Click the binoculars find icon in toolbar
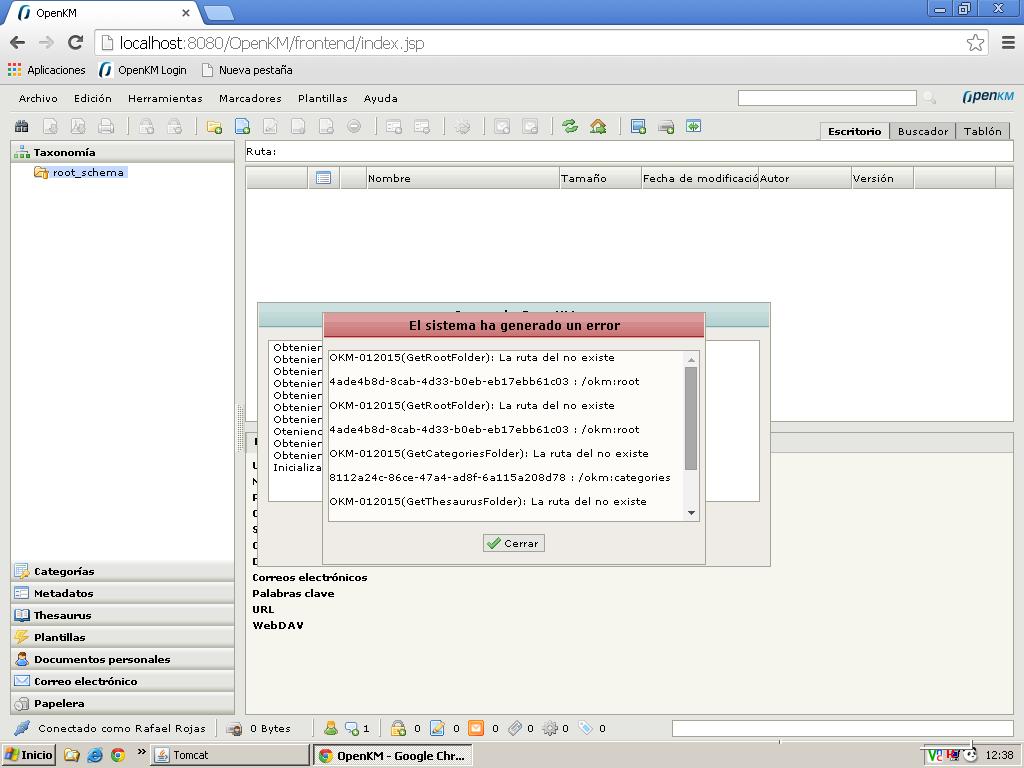The height and width of the screenshot is (768, 1024). (x=21, y=127)
